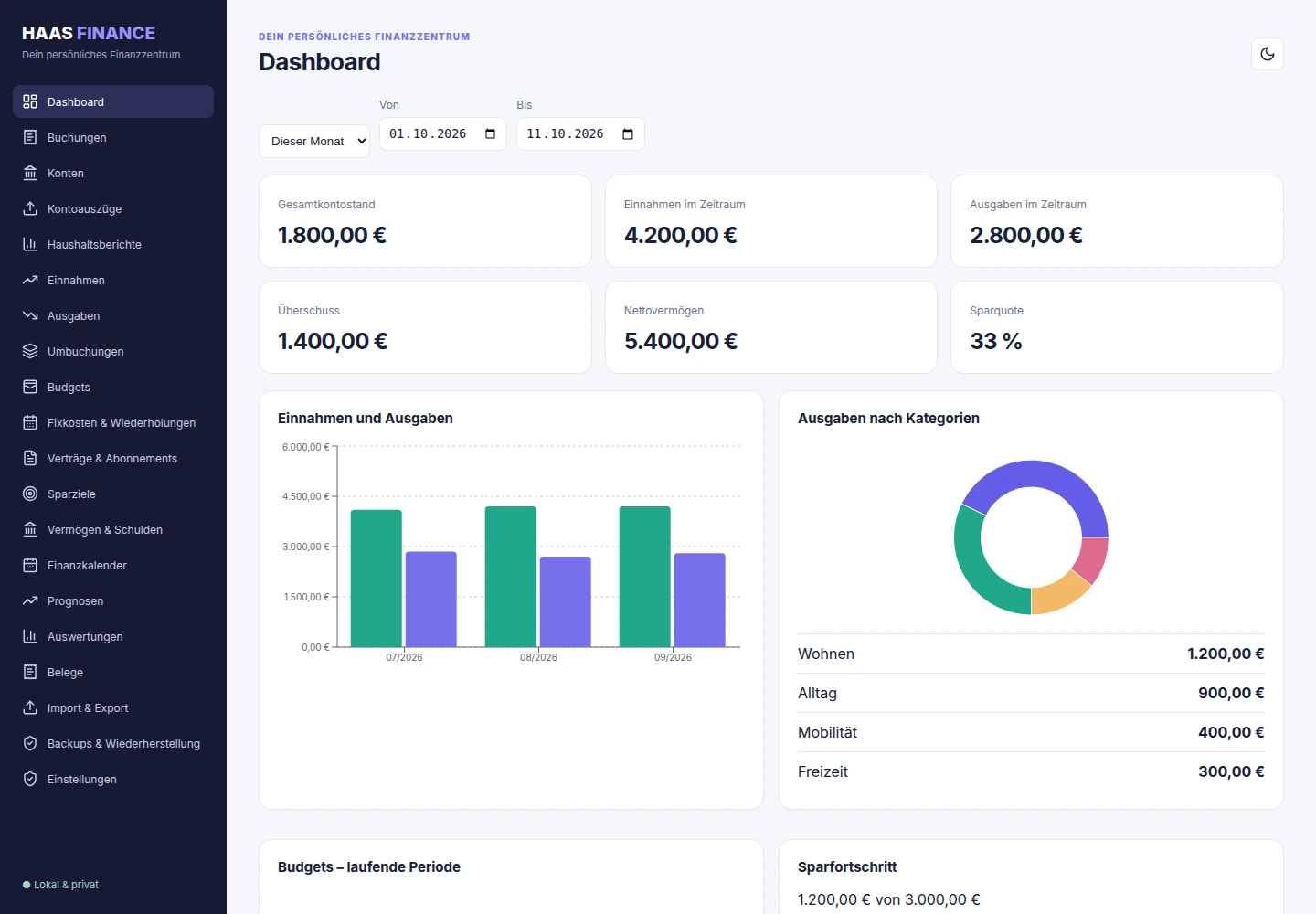1316x914 pixels.
Task: Click the Fixkosten & Wiederholungen calendar icon
Action: [30, 422]
